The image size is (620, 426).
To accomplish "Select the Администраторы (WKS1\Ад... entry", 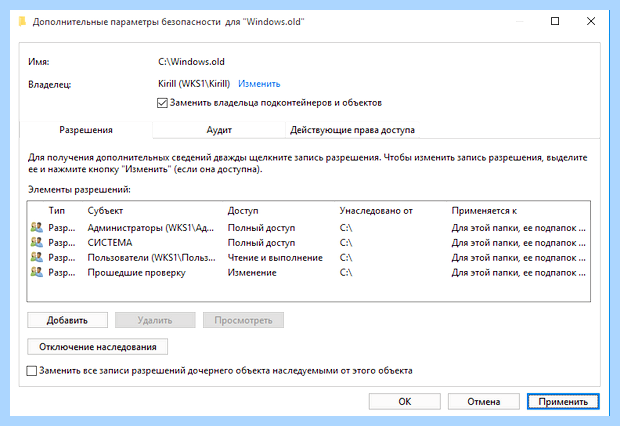I will pyautogui.click(x=308, y=227).
